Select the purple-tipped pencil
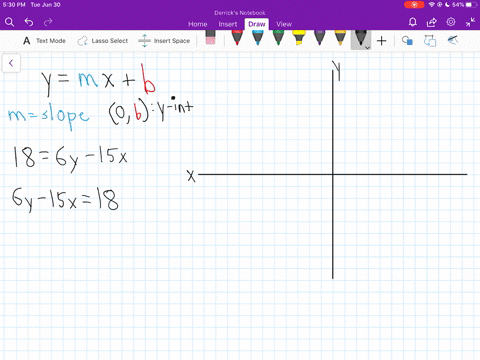Screen dimensions: 480x360 pos(319,37)
